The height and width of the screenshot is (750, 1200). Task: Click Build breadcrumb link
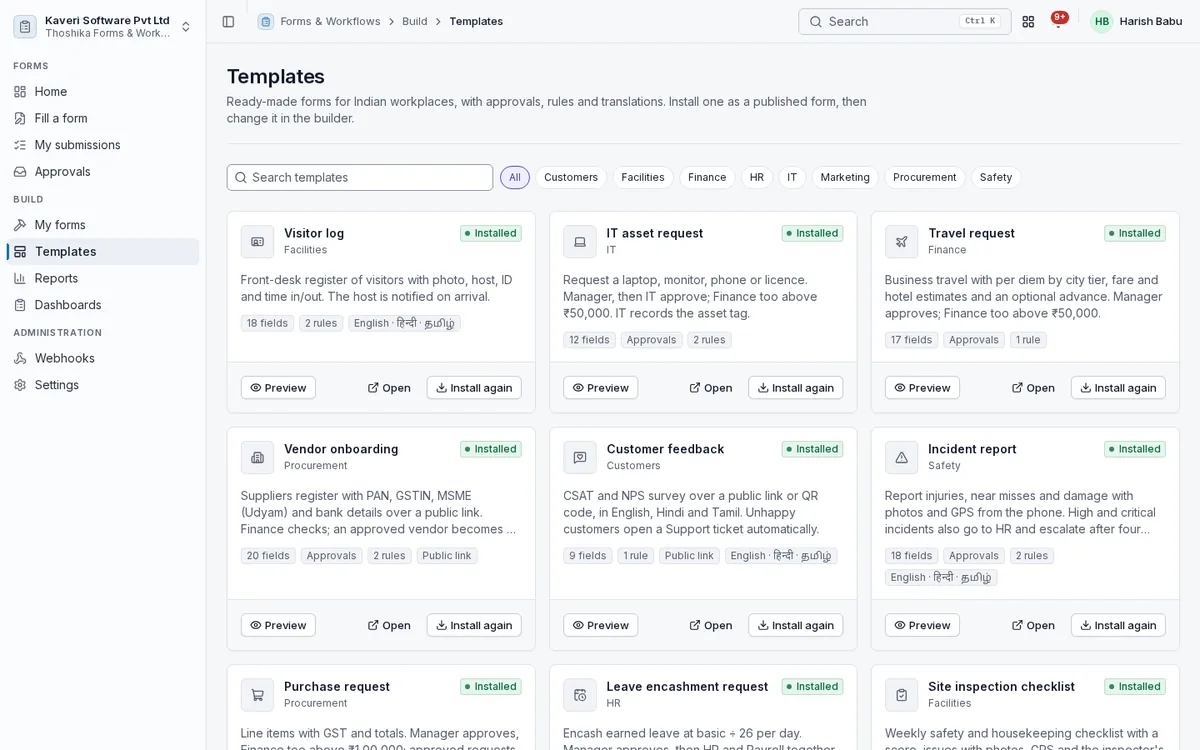[415, 21]
